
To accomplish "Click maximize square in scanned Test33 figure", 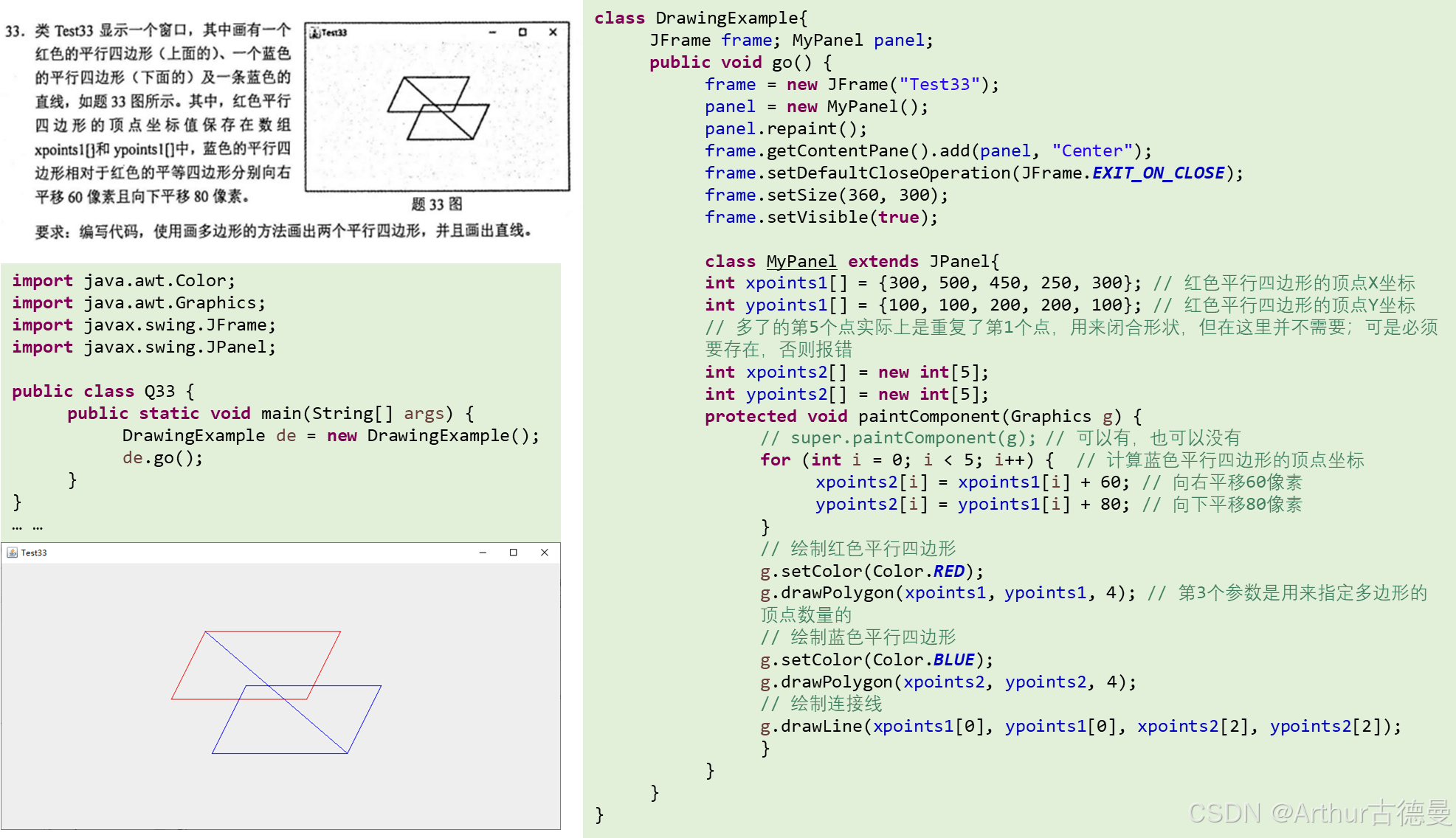I will [x=522, y=32].
